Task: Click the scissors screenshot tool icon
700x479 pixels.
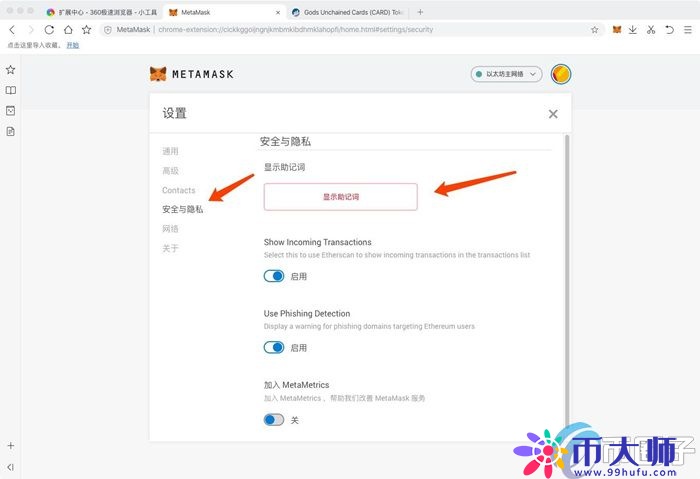Action: coord(651,29)
